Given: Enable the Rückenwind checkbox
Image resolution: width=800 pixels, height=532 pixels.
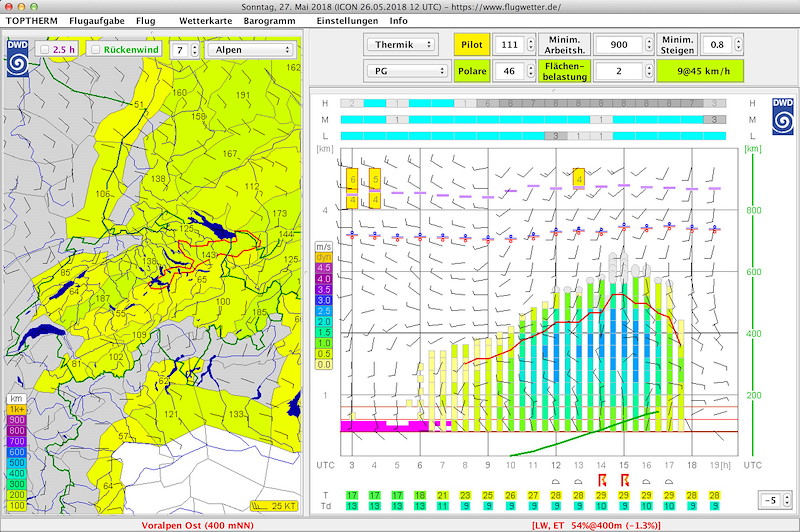Looking at the screenshot, I should point(96,49).
